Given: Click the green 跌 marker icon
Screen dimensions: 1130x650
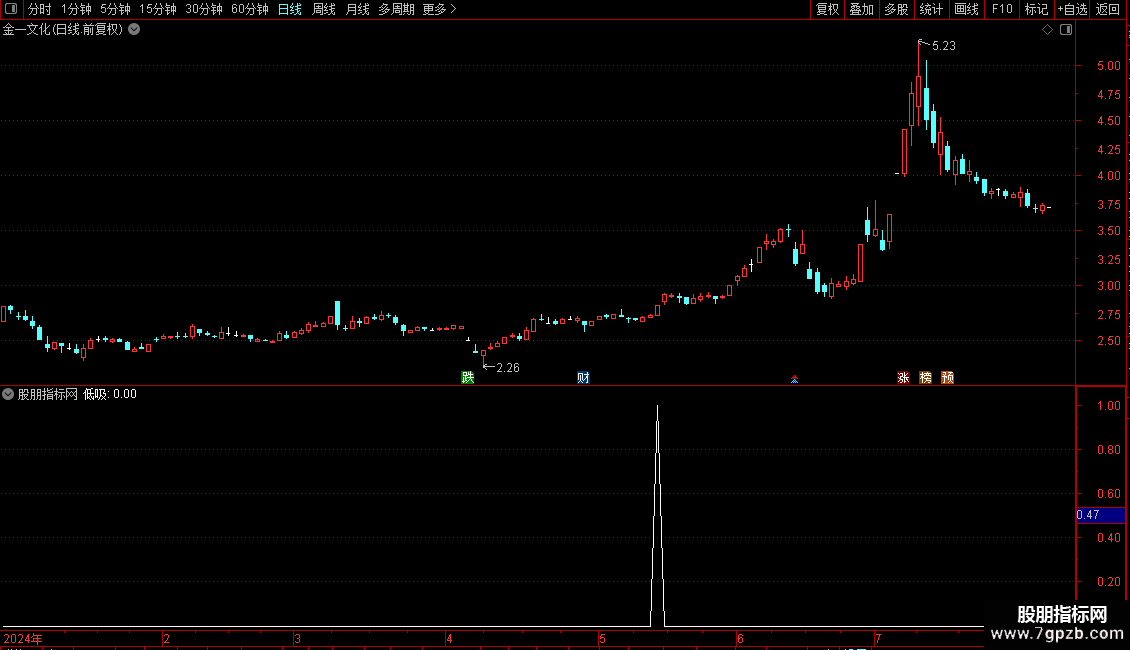Looking at the screenshot, I should [x=468, y=378].
